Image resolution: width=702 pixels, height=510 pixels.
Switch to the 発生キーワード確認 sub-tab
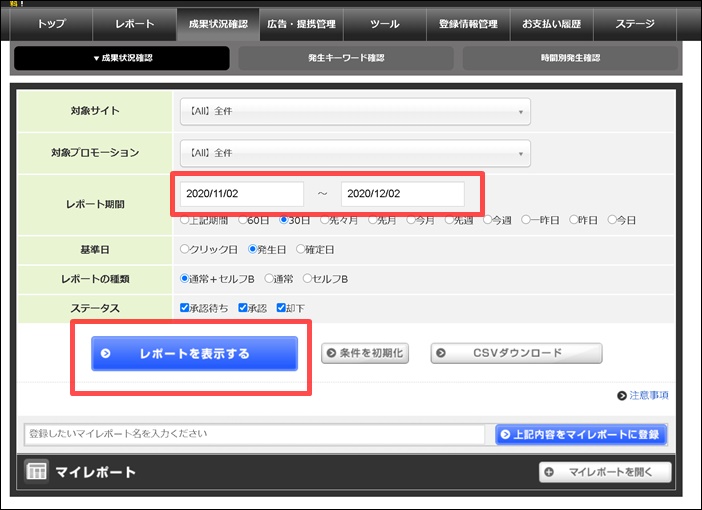[x=345, y=58]
